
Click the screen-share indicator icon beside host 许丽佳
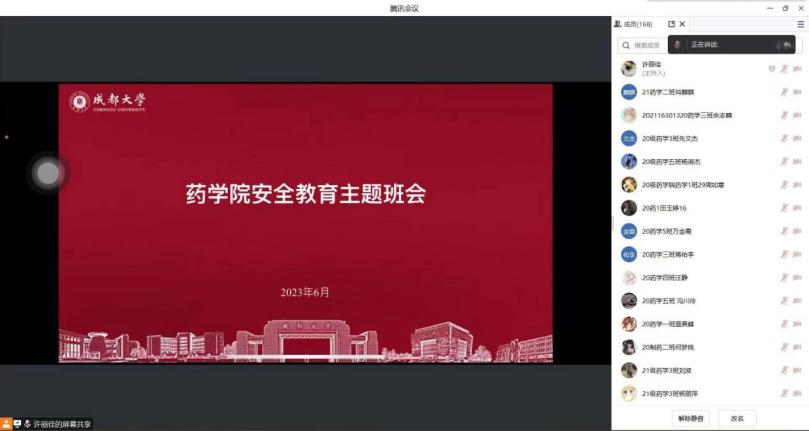771,68
